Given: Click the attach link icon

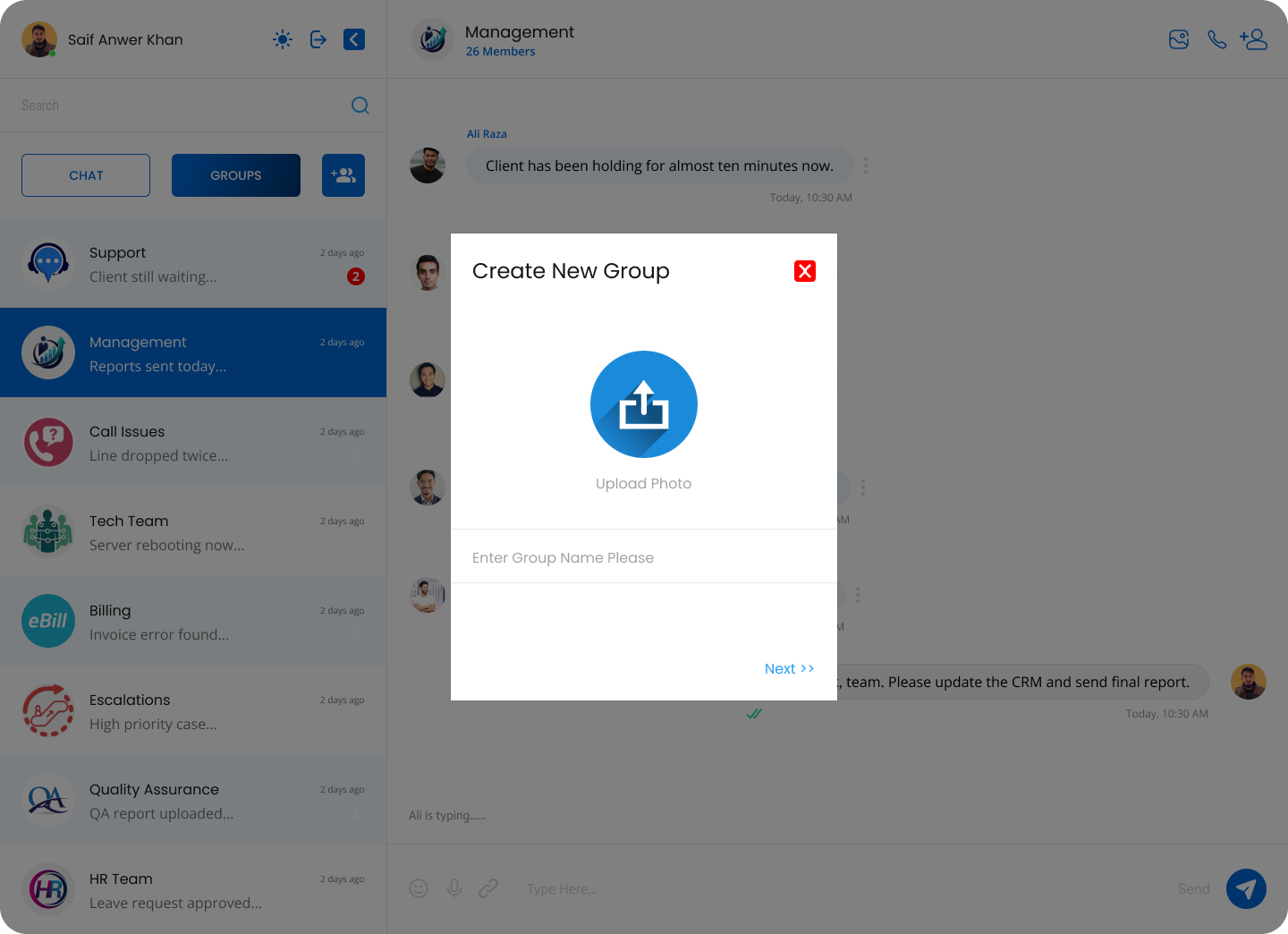Looking at the screenshot, I should 488,888.
